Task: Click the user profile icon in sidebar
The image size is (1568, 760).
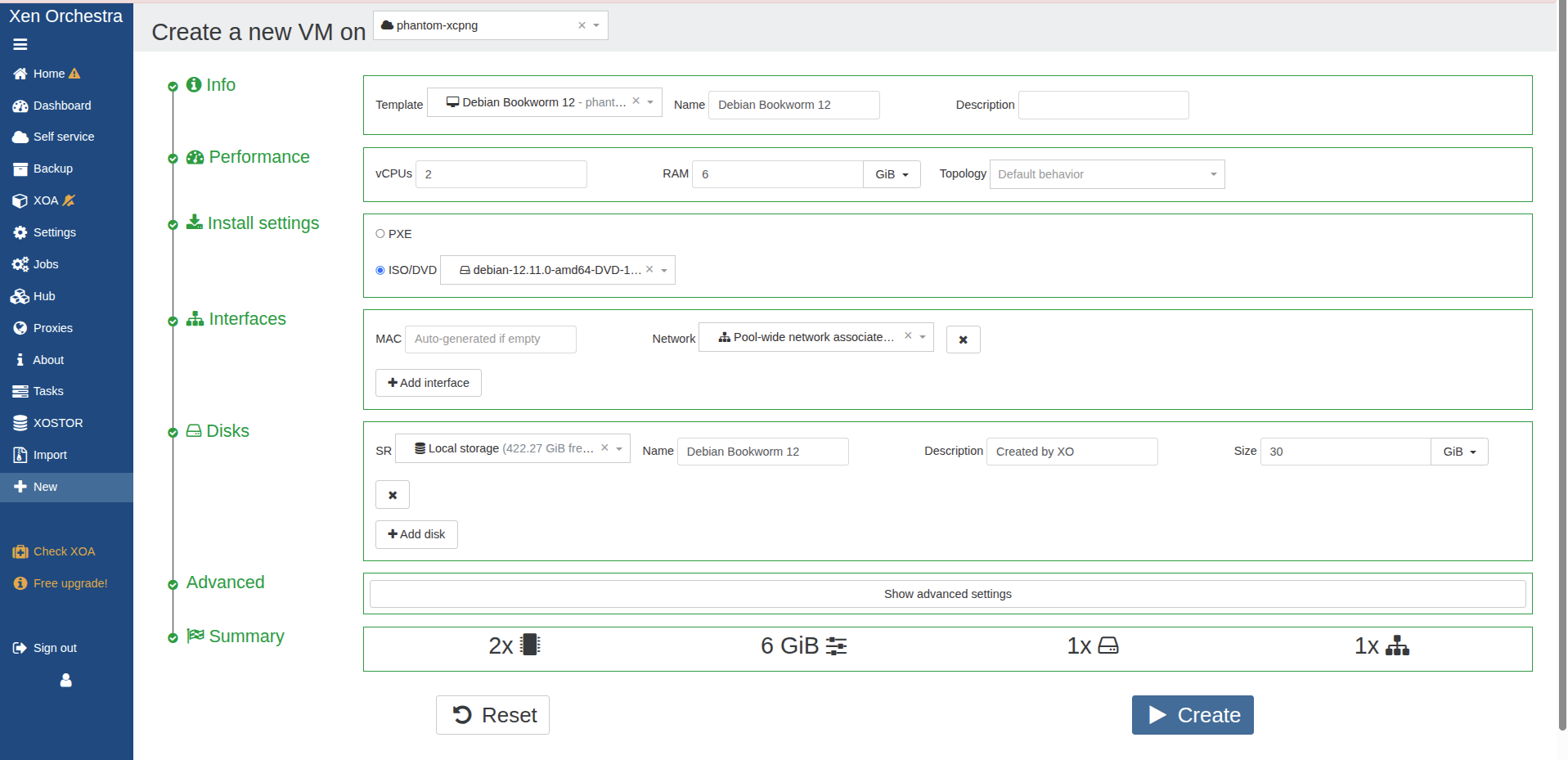Action: coord(66,680)
